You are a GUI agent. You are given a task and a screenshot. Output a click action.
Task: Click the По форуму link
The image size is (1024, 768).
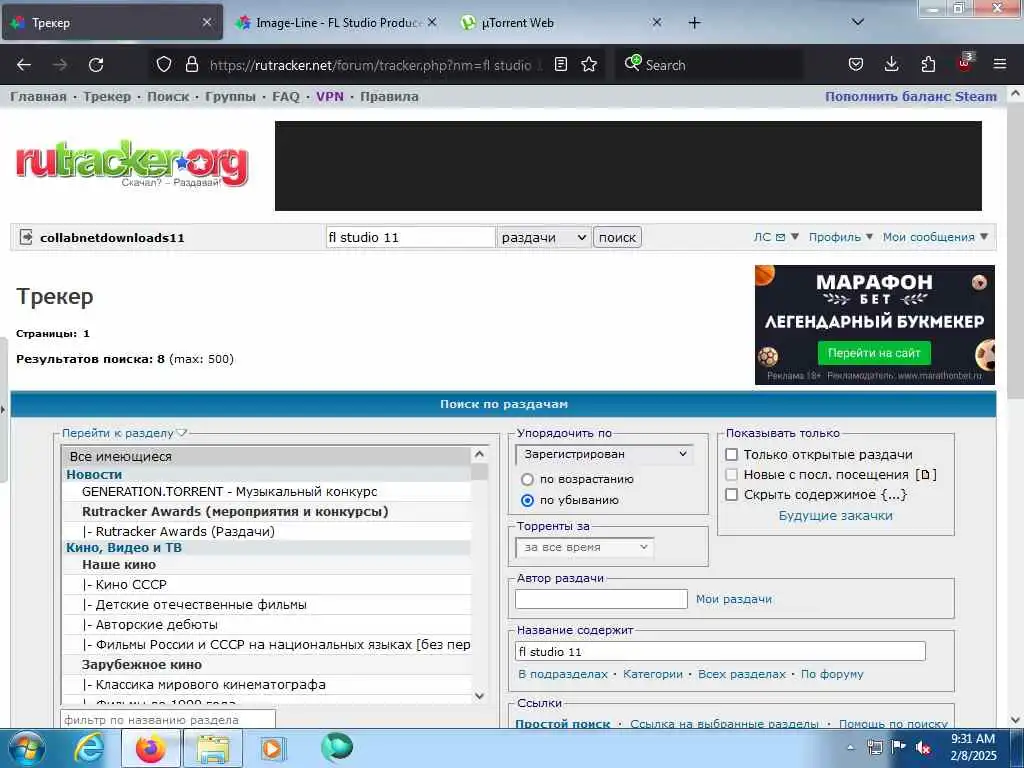coord(832,674)
